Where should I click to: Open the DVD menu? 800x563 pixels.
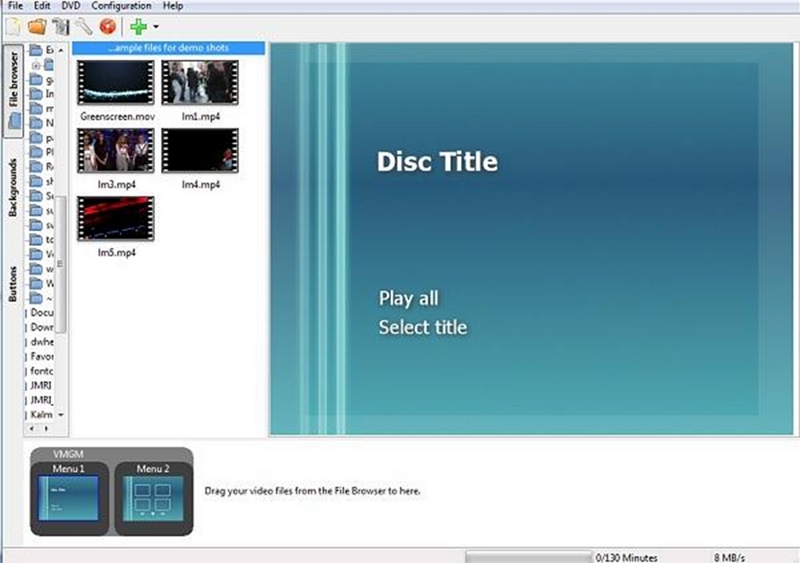(x=70, y=6)
